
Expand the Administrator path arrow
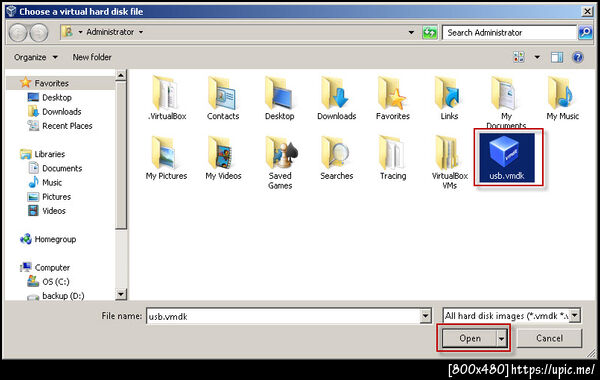141,32
